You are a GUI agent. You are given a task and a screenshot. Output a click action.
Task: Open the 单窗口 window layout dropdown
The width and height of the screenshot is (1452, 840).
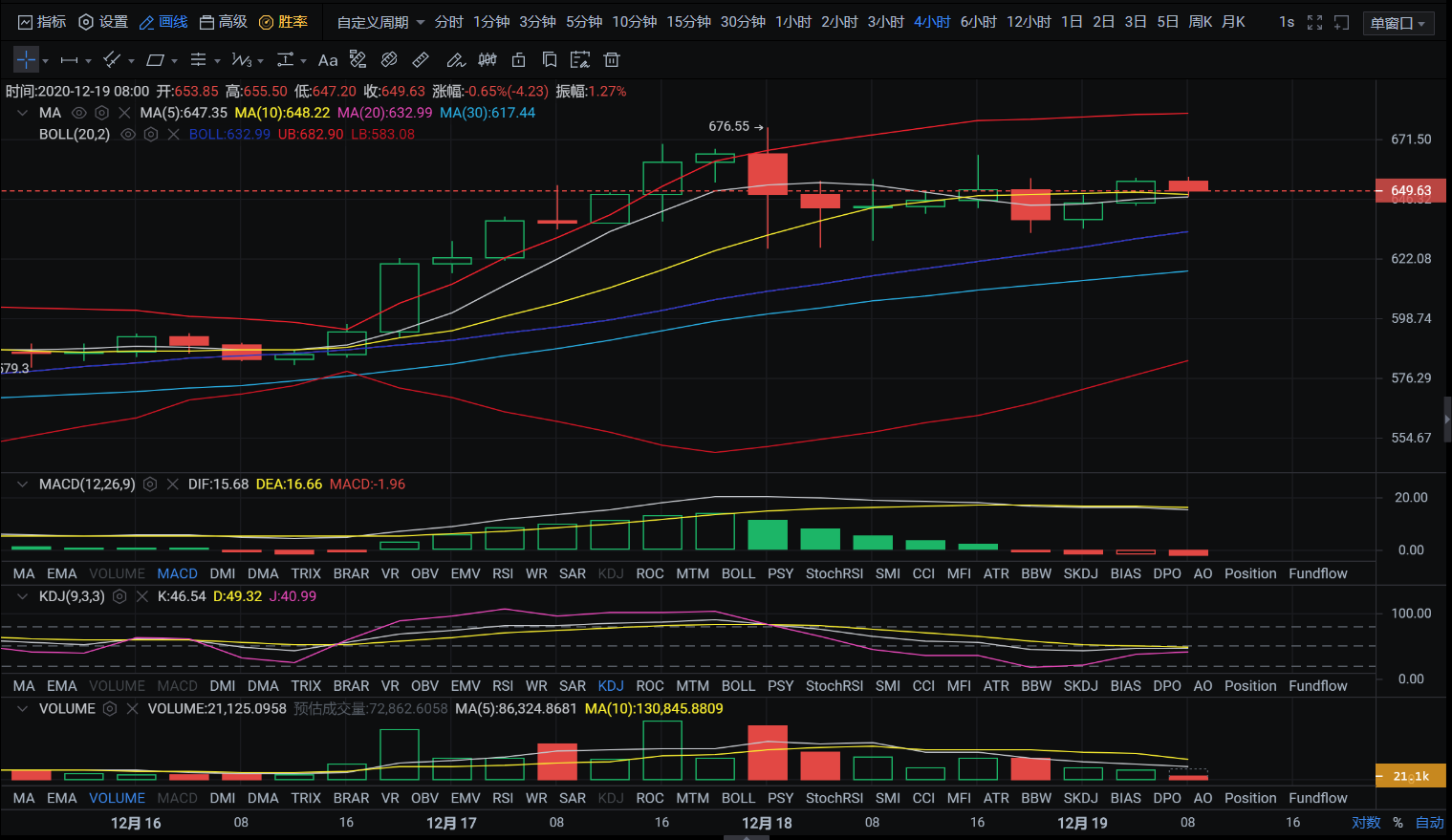coord(1397,23)
